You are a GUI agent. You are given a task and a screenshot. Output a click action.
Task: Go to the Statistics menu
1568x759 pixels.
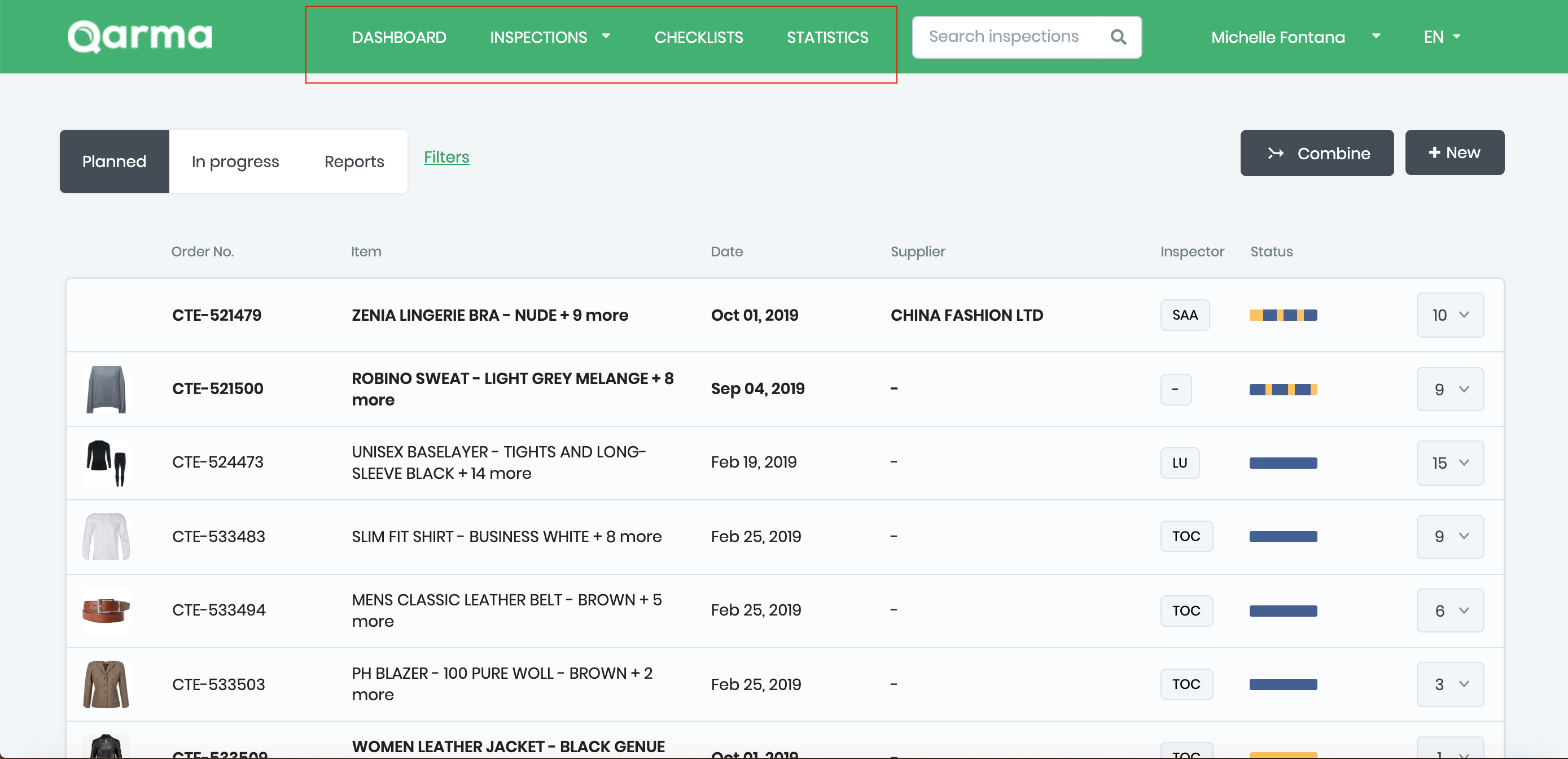click(x=826, y=37)
